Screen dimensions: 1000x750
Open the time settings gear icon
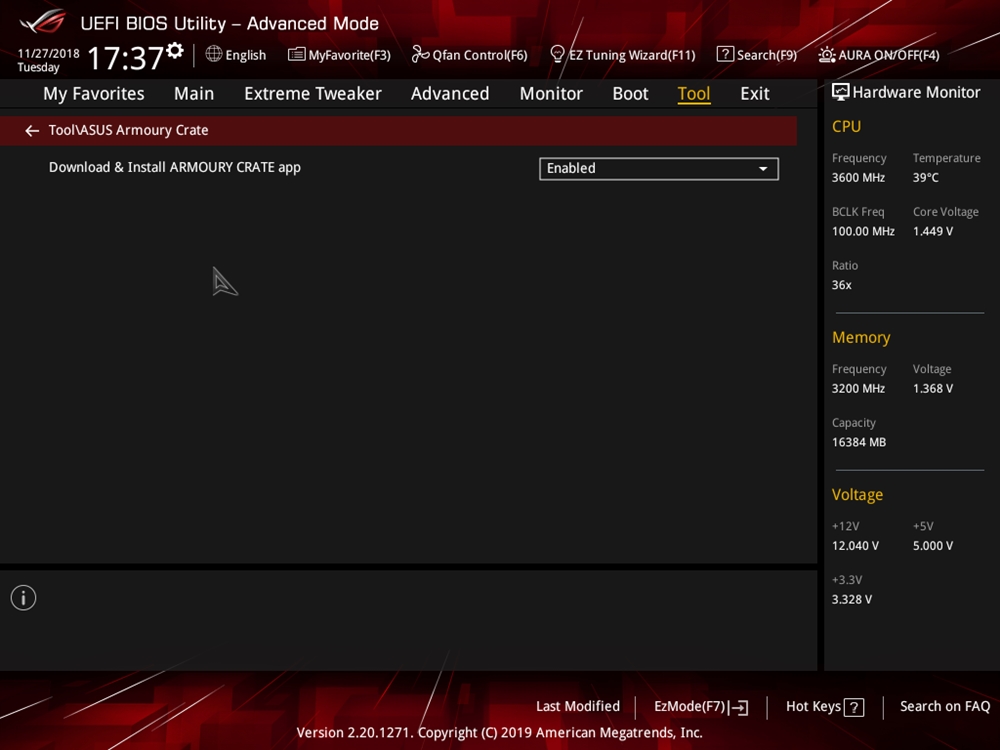(x=175, y=50)
